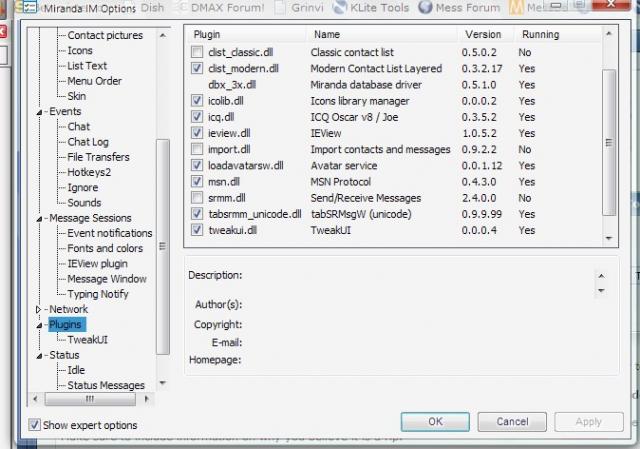
Task: Select Plugins tree item
Action: coord(65,325)
